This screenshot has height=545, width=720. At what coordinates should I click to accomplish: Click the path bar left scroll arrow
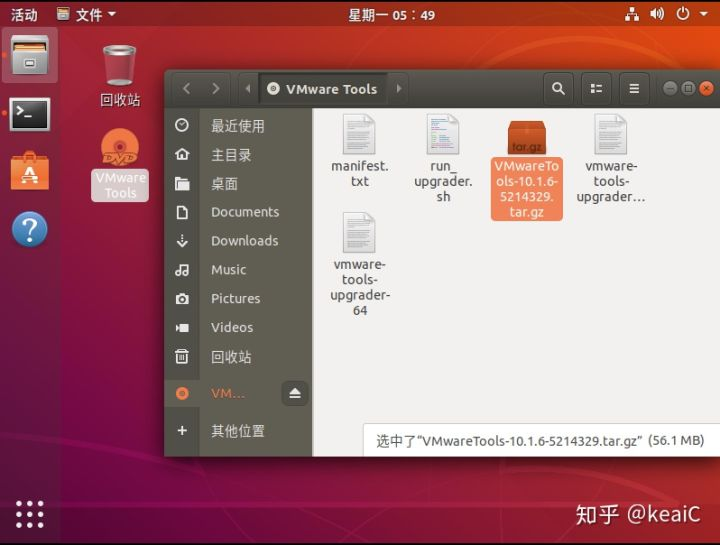tap(248, 88)
